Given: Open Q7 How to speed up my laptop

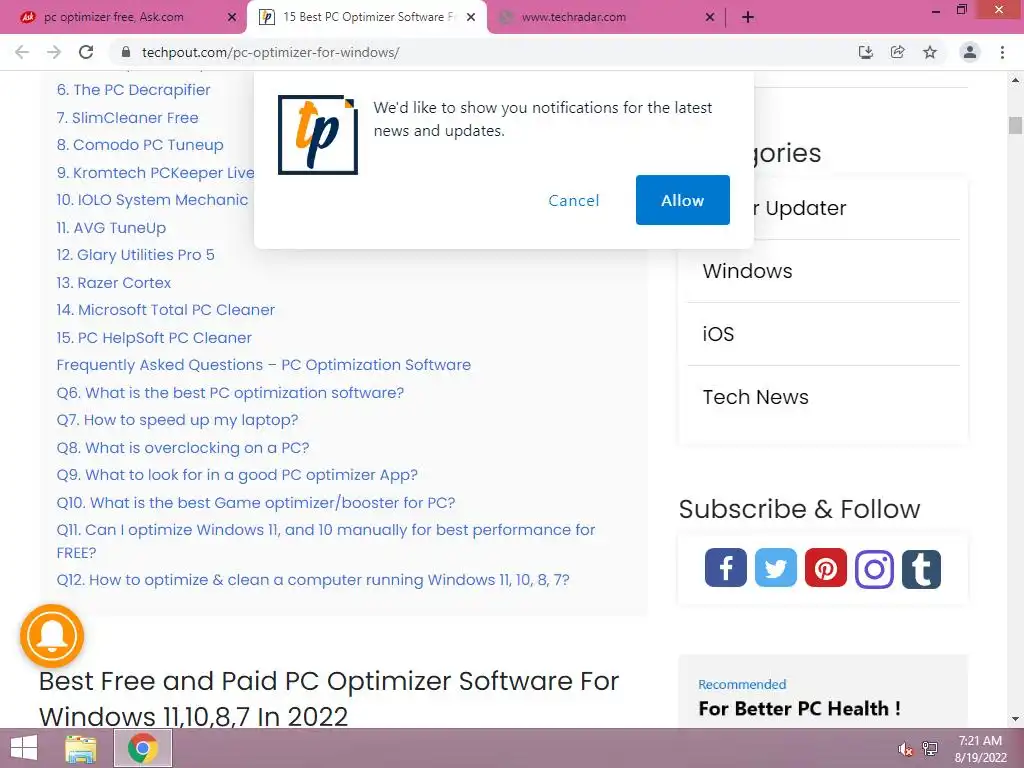Looking at the screenshot, I should [178, 420].
